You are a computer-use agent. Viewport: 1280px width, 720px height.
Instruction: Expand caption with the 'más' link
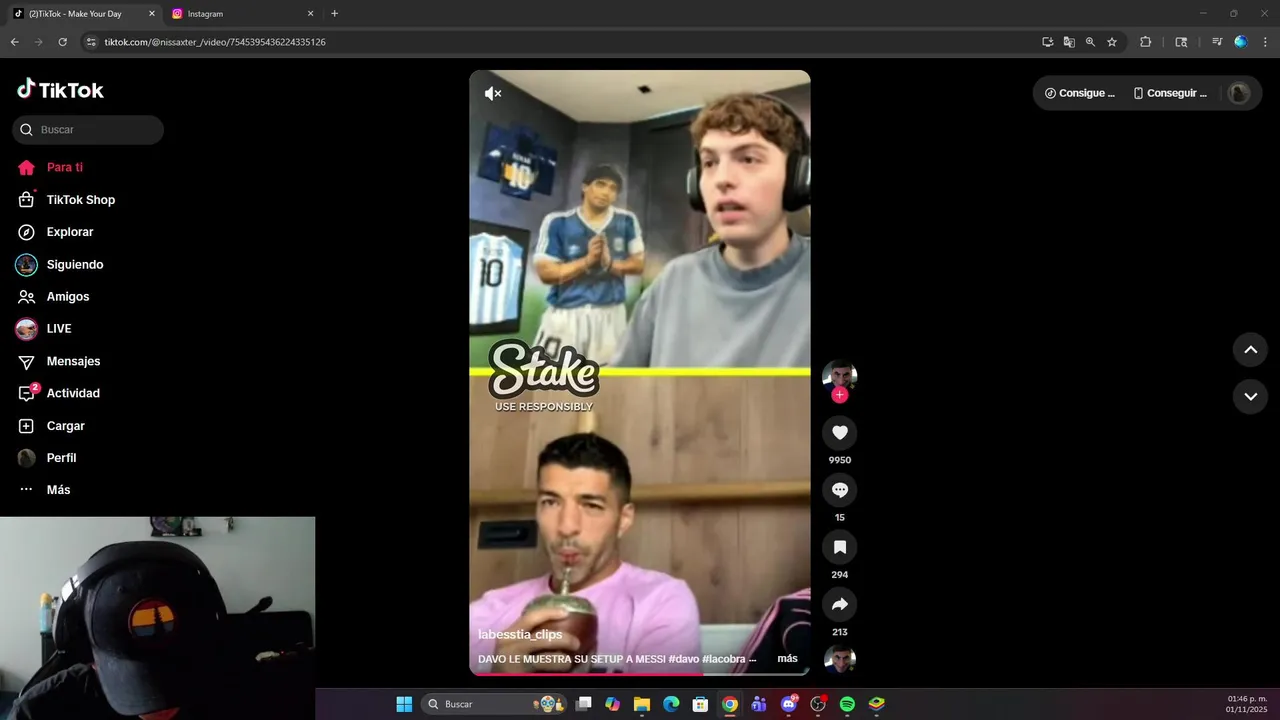coord(788,658)
